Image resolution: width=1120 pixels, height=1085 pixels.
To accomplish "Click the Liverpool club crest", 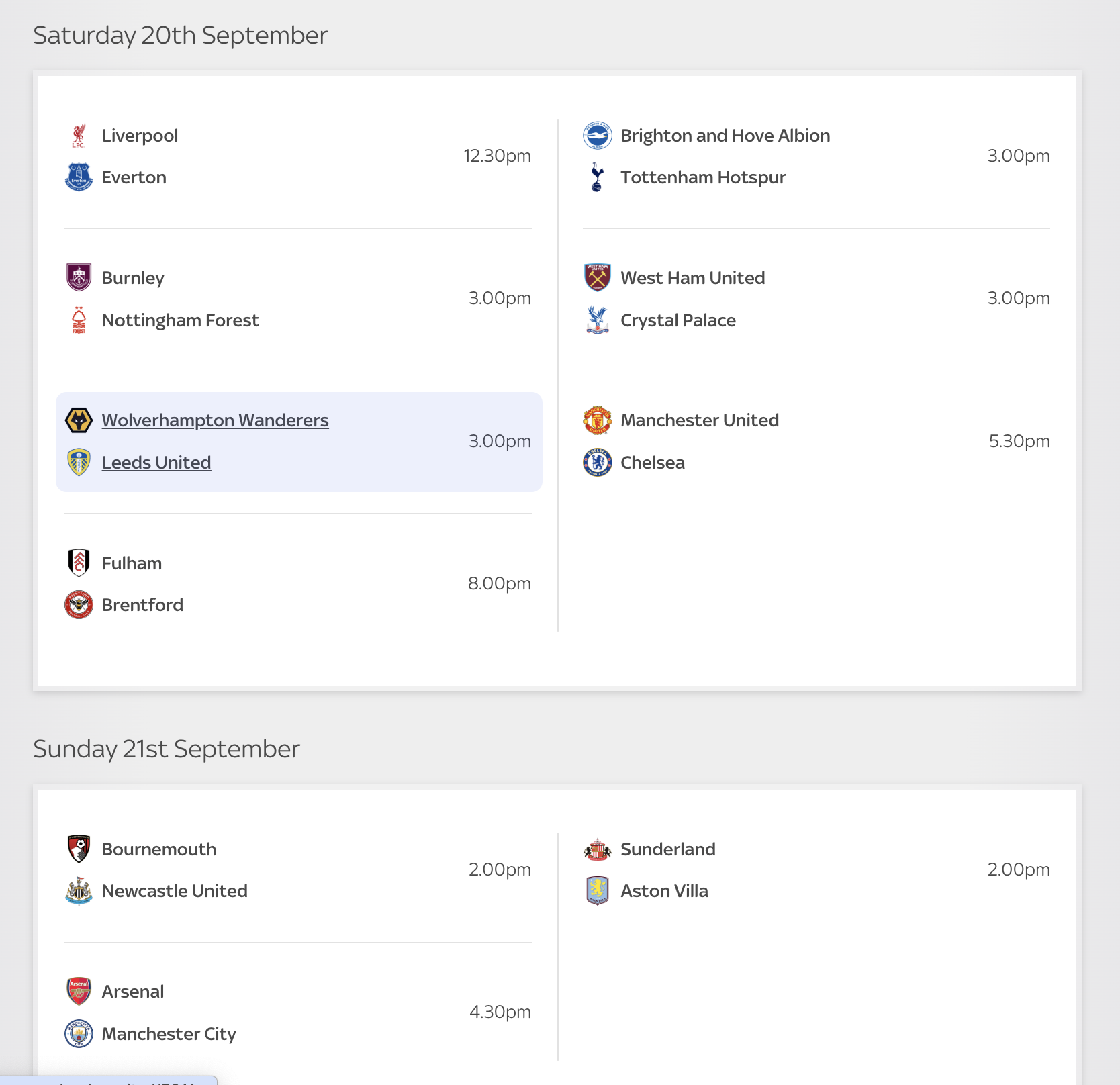I will pos(79,136).
